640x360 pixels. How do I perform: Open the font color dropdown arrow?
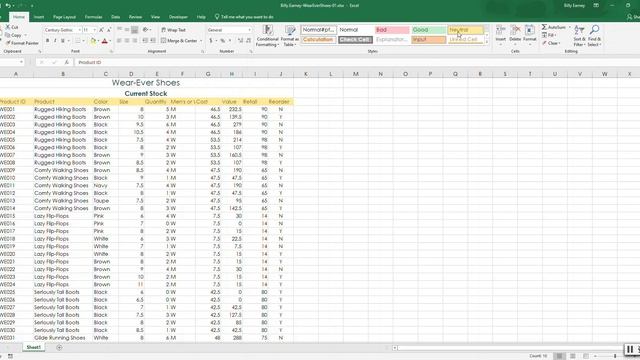(x=110, y=41)
